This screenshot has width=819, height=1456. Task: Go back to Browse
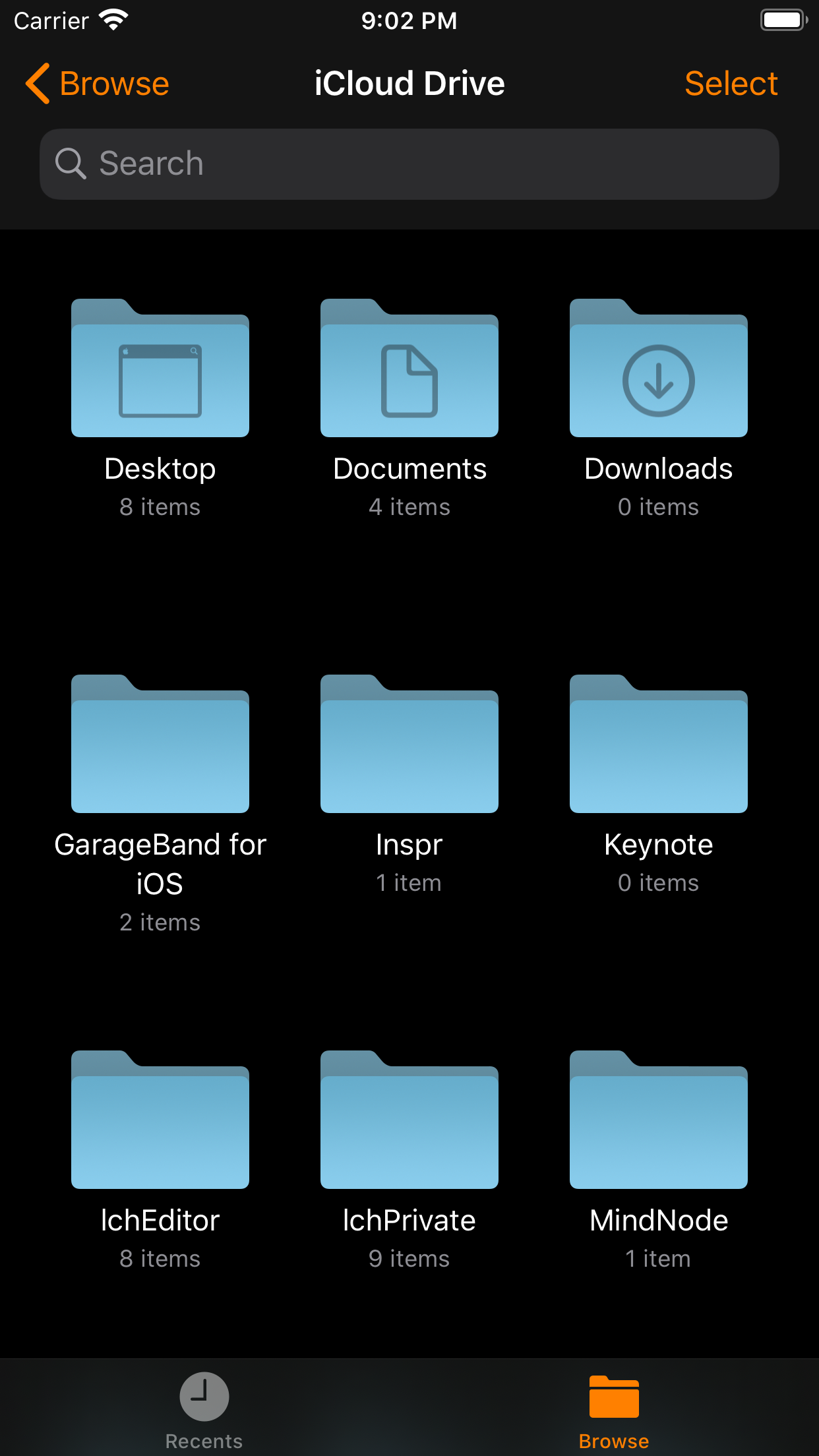[x=98, y=84]
